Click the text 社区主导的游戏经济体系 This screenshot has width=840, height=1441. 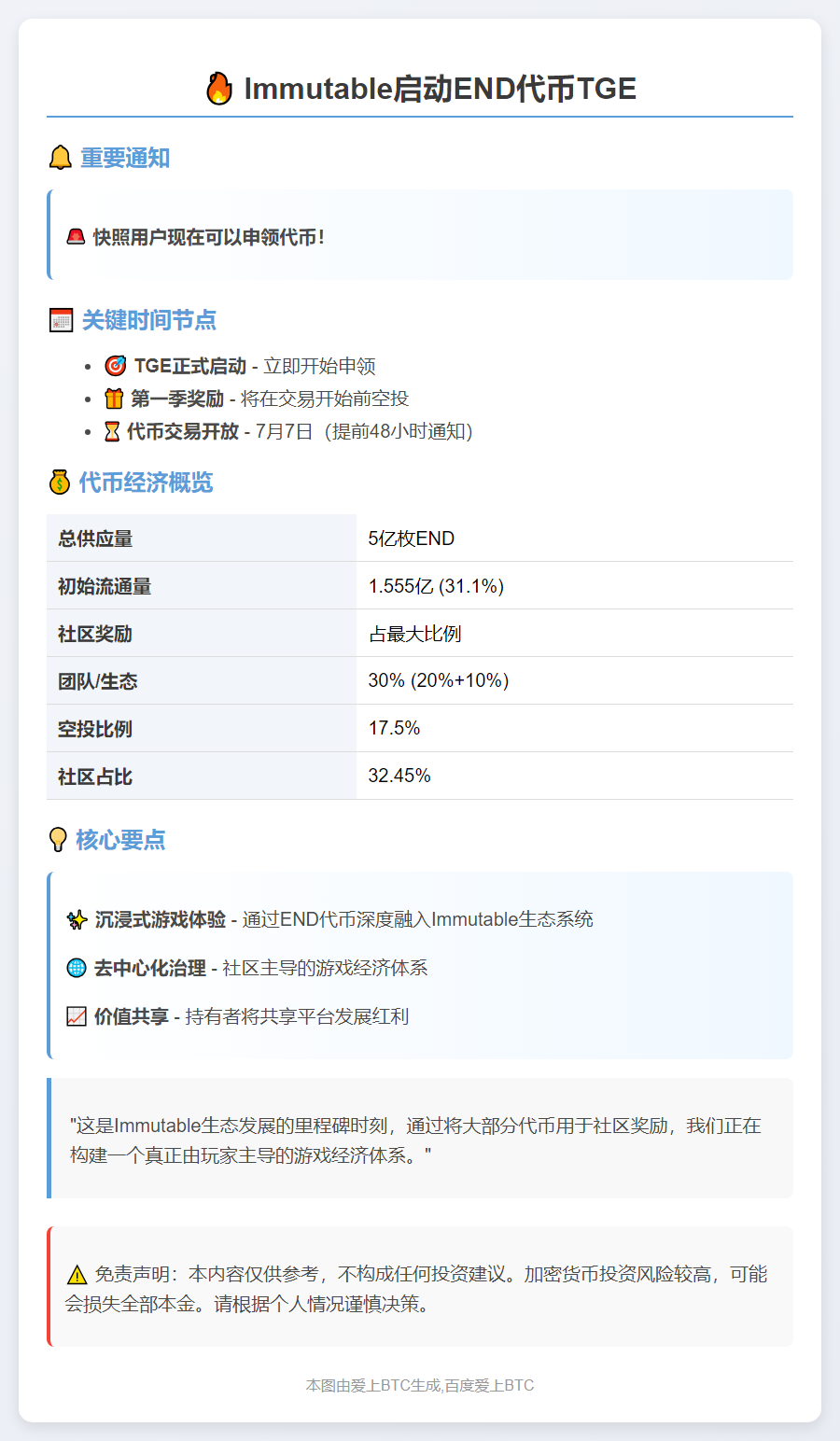325,968
